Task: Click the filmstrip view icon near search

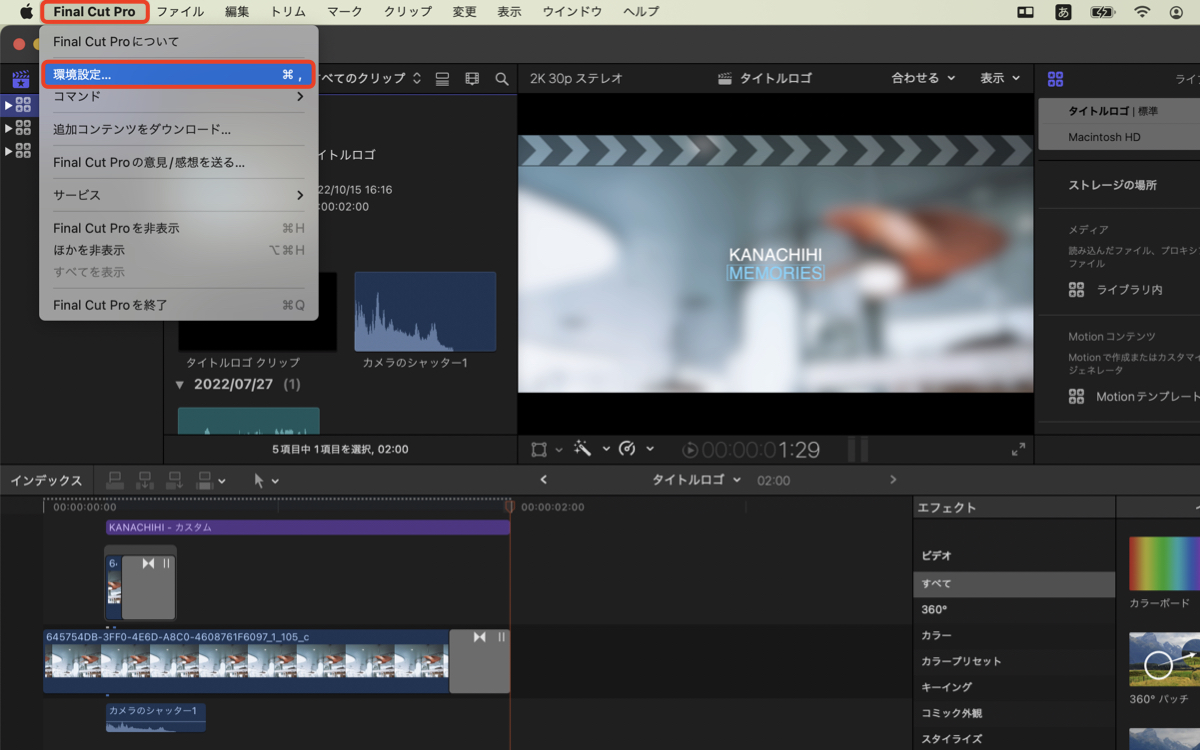Action: coord(471,78)
